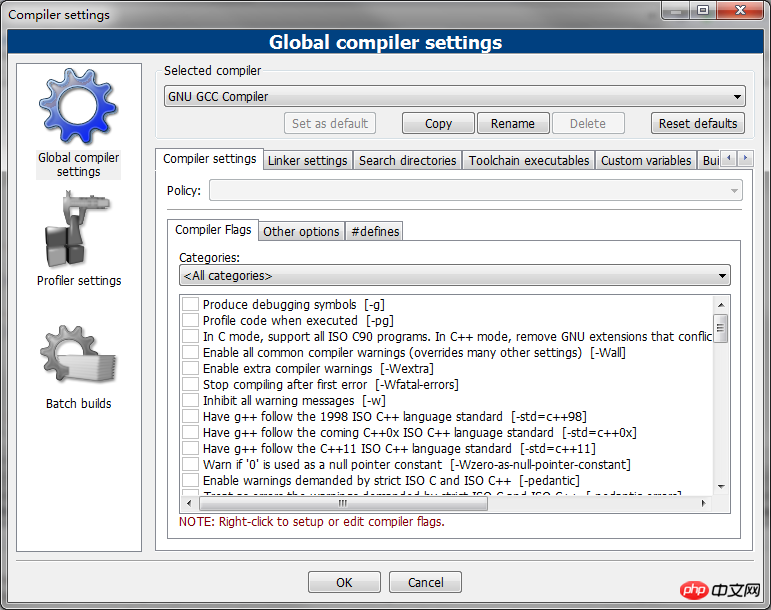771x610 pixels.
Task: Open Profiler settings caliper icon
Action: click(78, 229)
